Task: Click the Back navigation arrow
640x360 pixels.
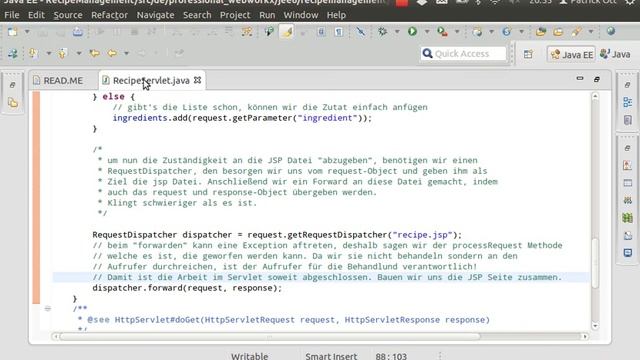Action: point(112,53)
